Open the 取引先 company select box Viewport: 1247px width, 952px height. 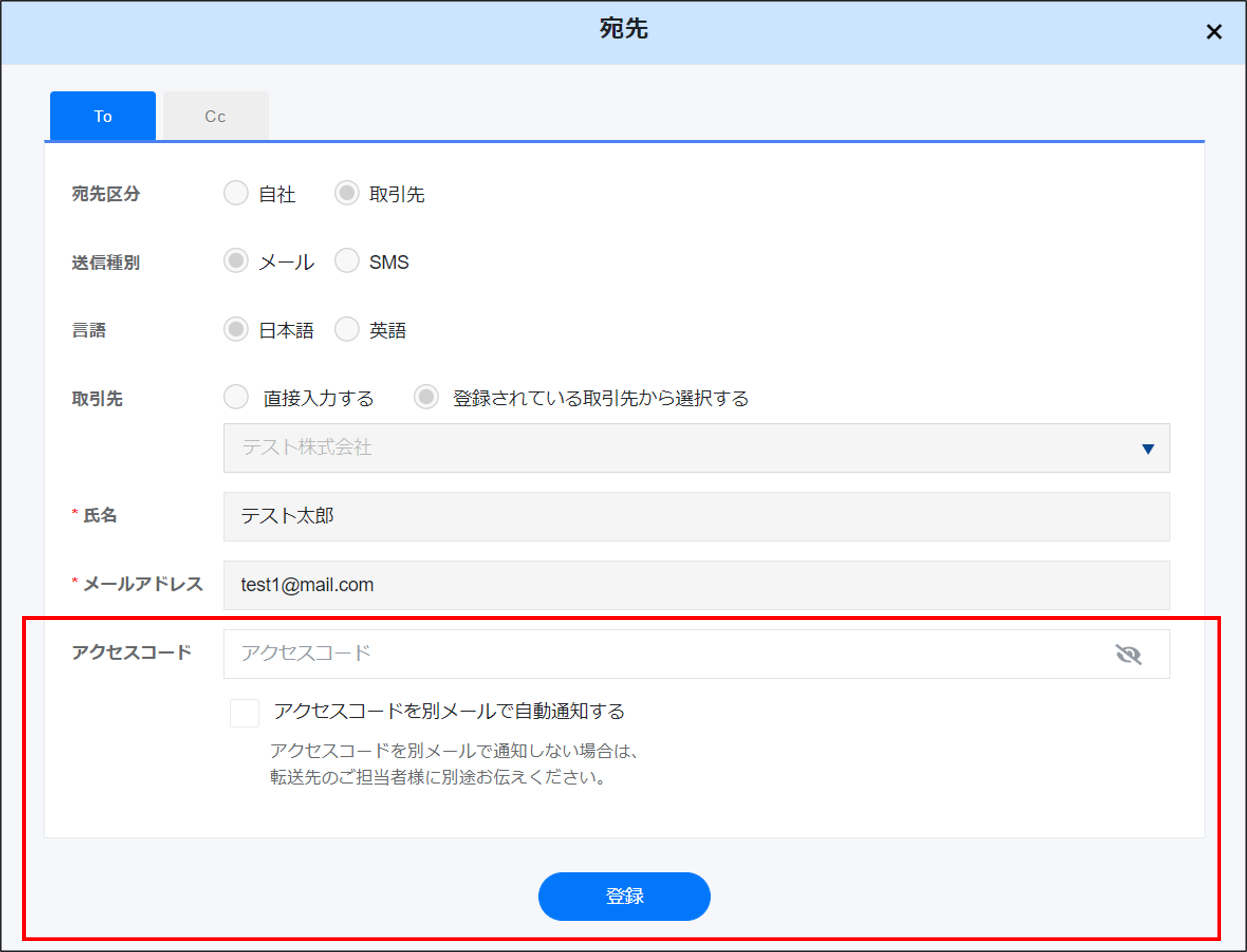click(x=680, y=448)
